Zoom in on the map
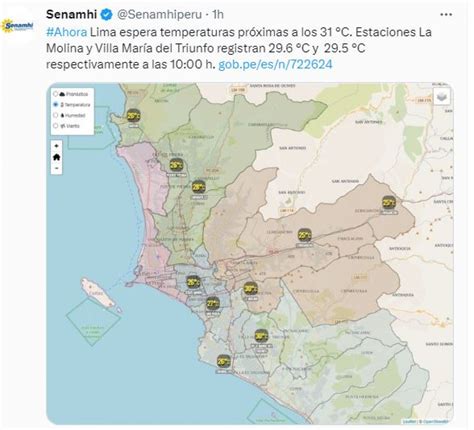Viewport: 474px width, 430px height. [56, 146]
